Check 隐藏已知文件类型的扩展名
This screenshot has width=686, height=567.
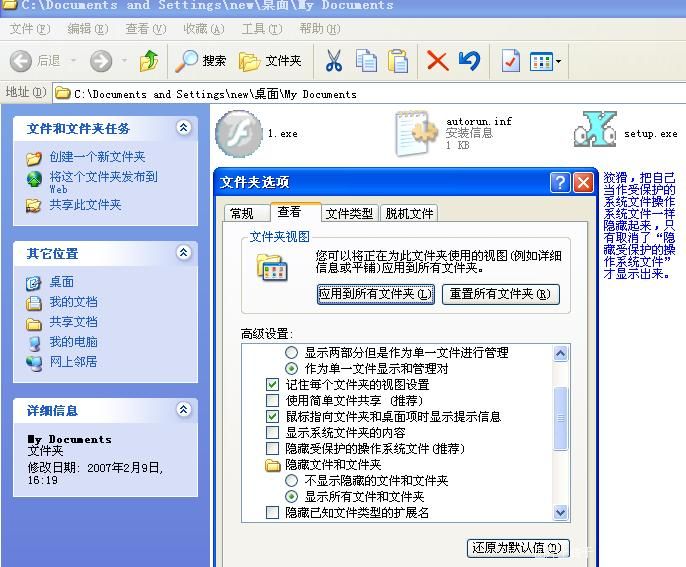[x=272, y=512]
